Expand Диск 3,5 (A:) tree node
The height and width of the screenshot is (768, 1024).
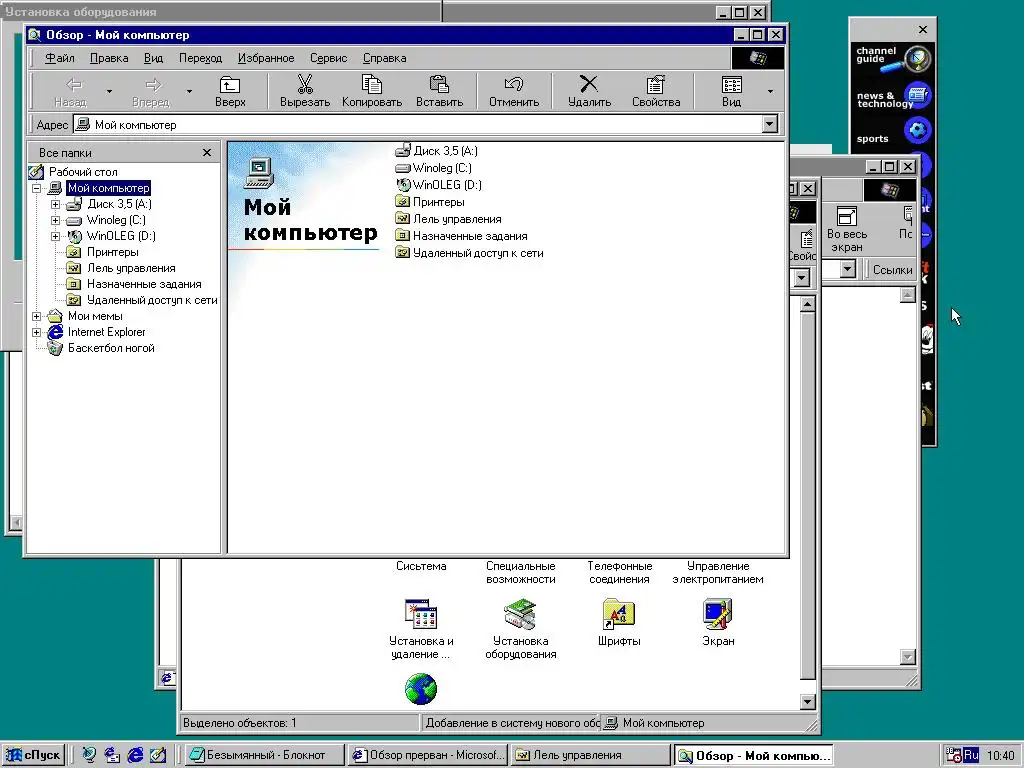[56, 204]
